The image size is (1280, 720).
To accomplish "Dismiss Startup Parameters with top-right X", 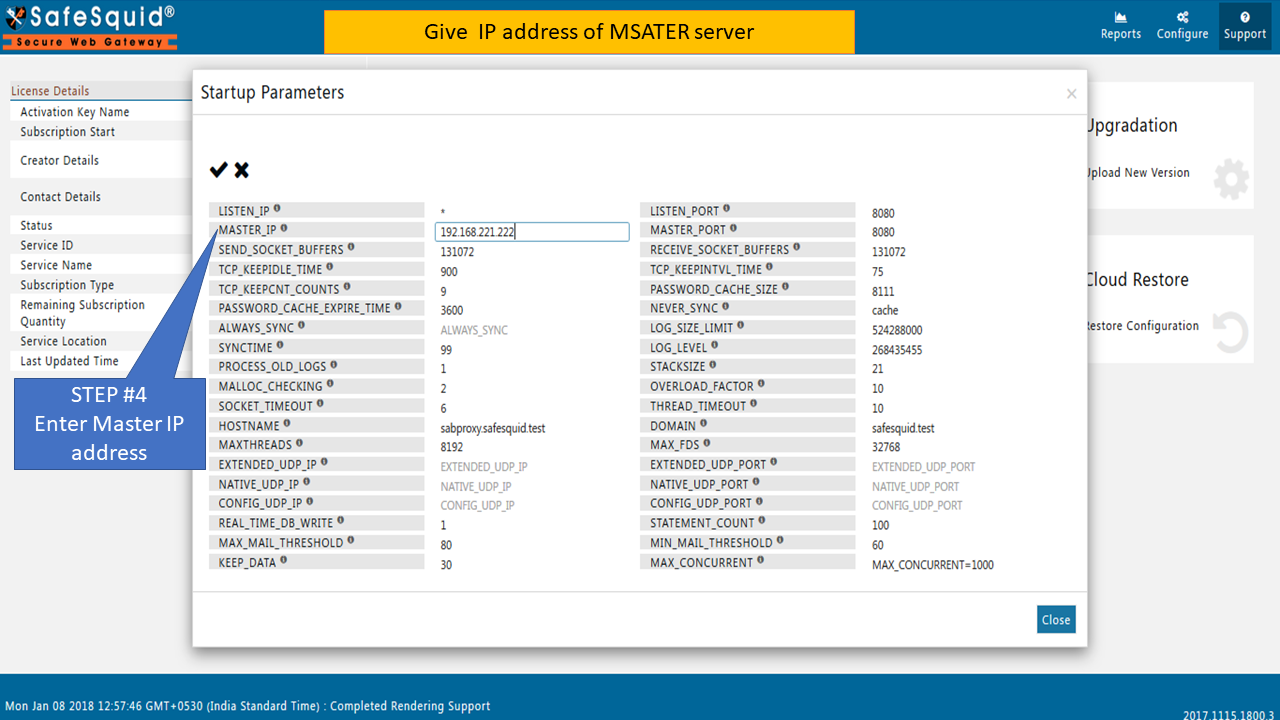I will coord(1071,94).
